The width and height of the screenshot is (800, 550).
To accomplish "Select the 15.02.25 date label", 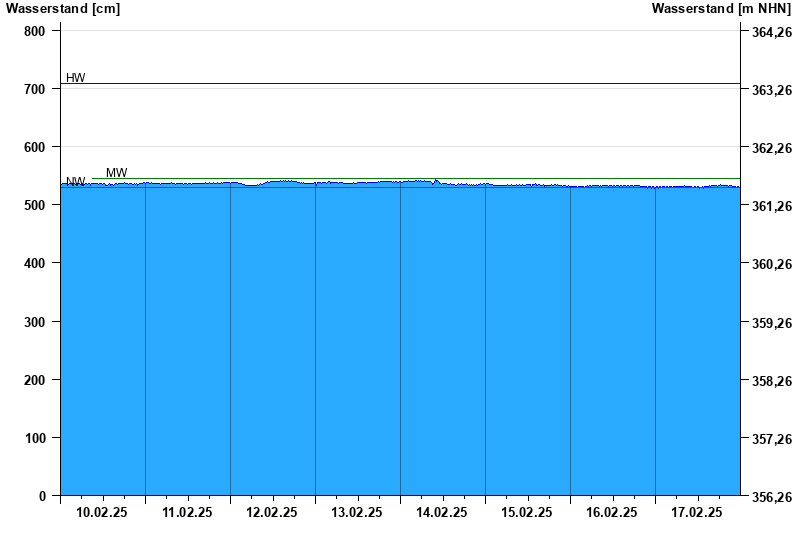I will pos(527,513).
